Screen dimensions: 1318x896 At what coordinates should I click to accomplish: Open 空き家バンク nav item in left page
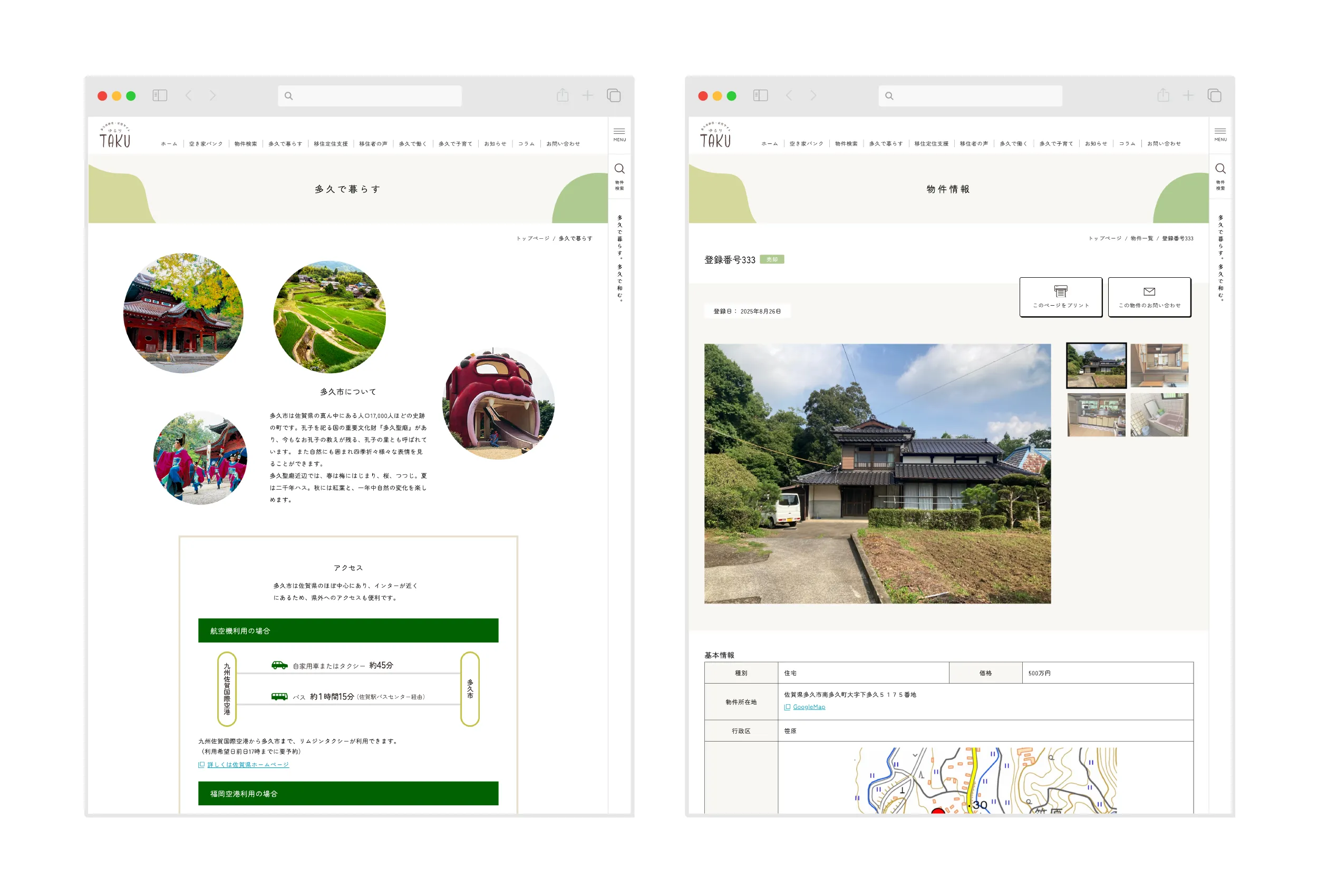206,144
